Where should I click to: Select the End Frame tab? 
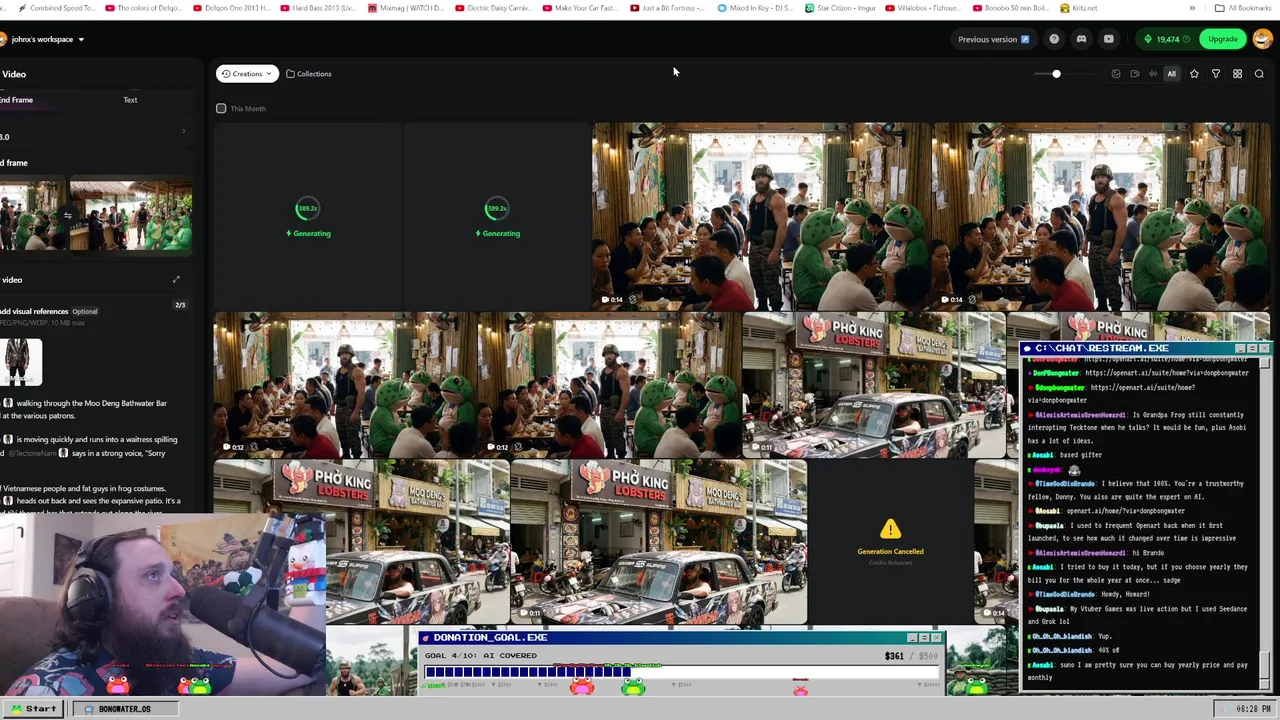pos(17,100)
